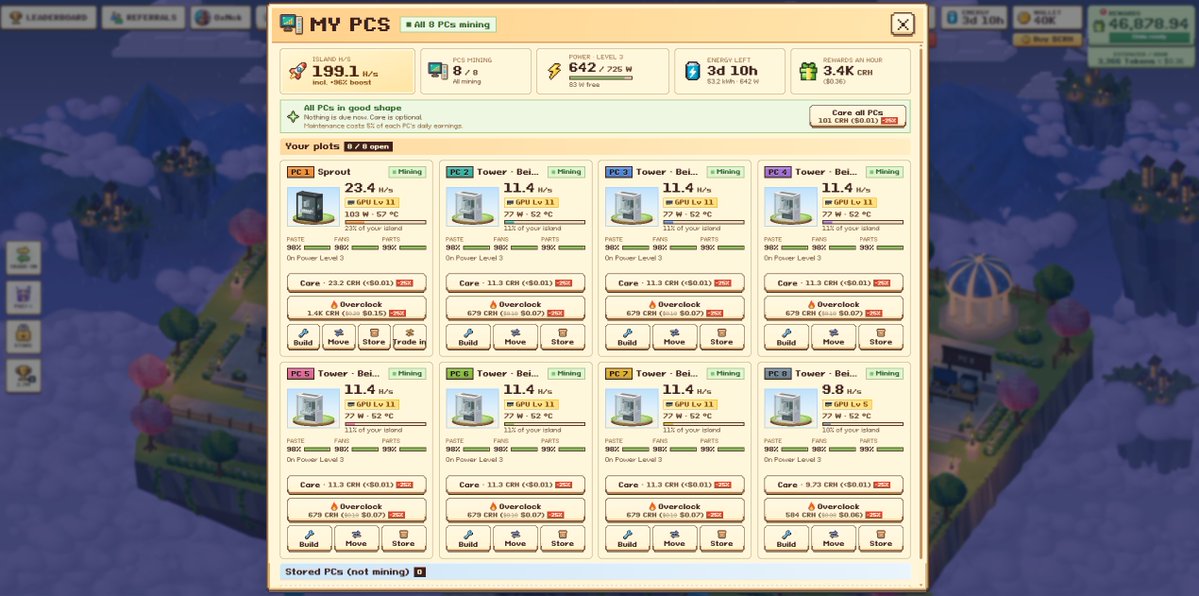1199x596 pixels.
Task: Overclock PC 7
Action: click(x=674, y=510)
